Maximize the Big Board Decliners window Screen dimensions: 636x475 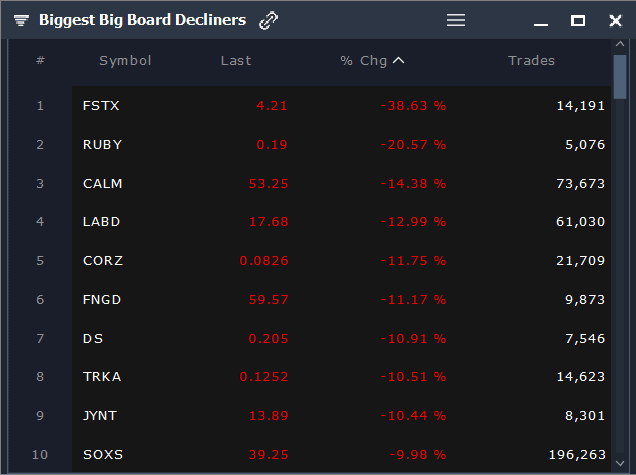[578, 20]
